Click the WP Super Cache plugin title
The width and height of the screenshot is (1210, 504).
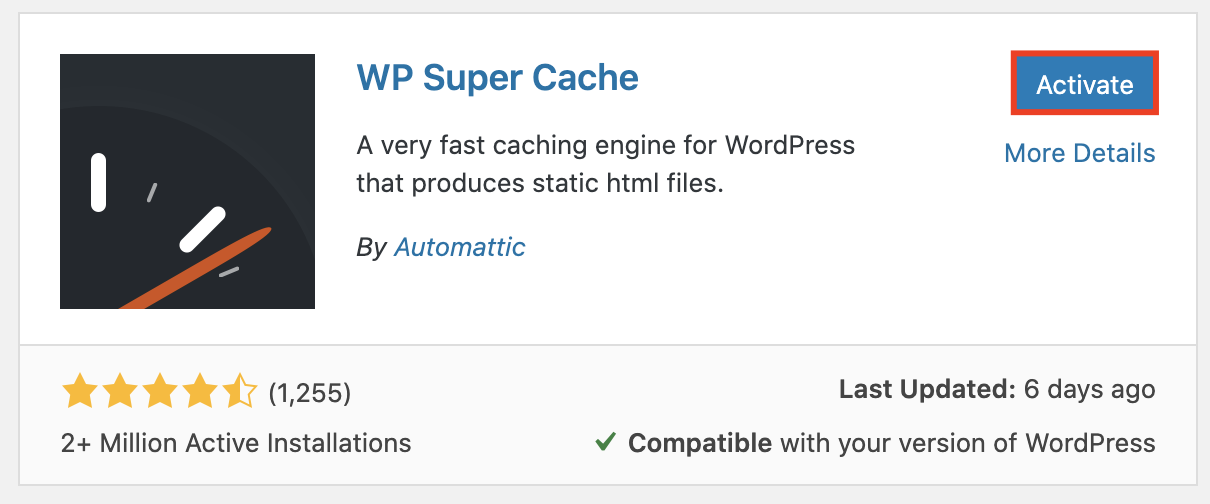(x=497, y=78)
